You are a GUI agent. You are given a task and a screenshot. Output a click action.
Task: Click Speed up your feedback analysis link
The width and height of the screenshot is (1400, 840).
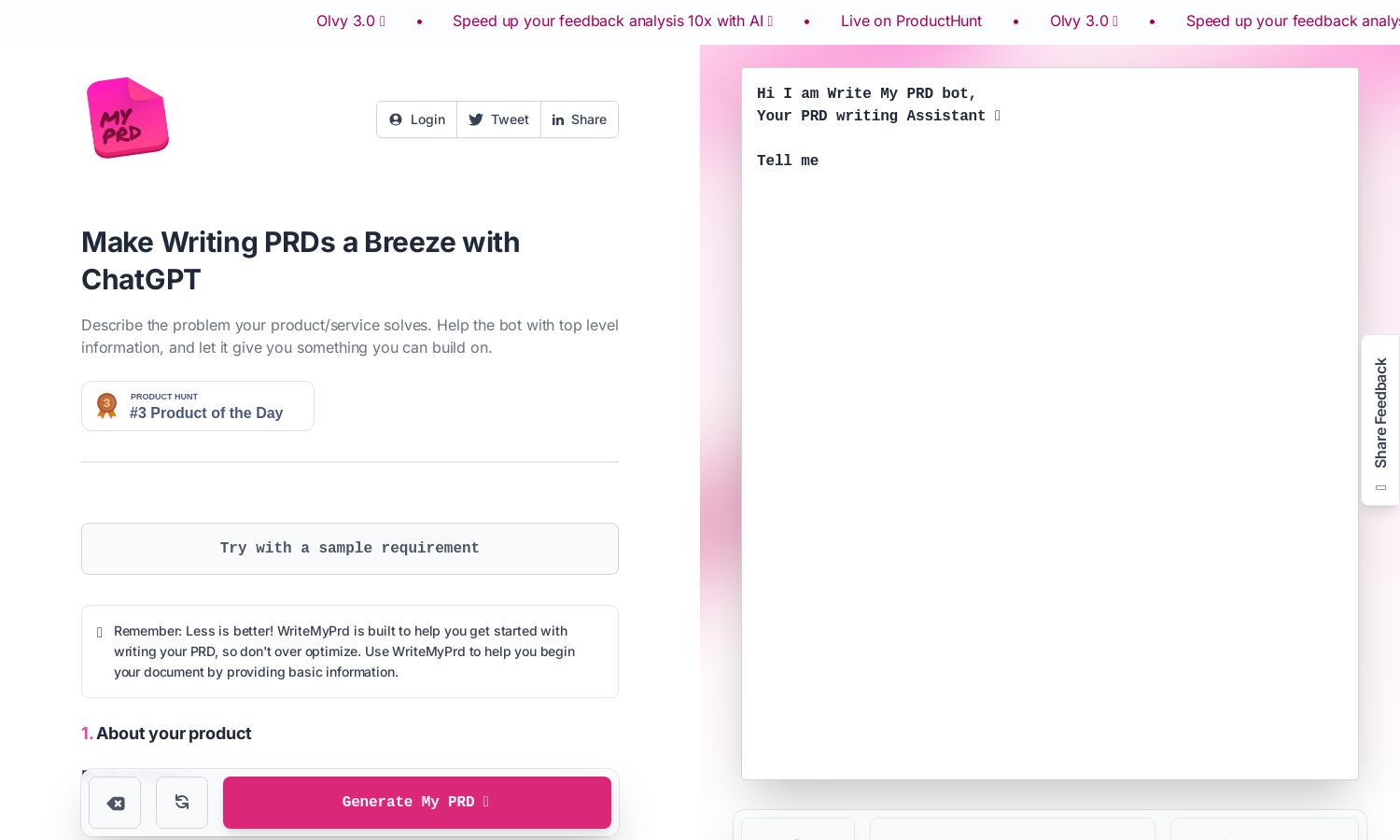point(613,21)
